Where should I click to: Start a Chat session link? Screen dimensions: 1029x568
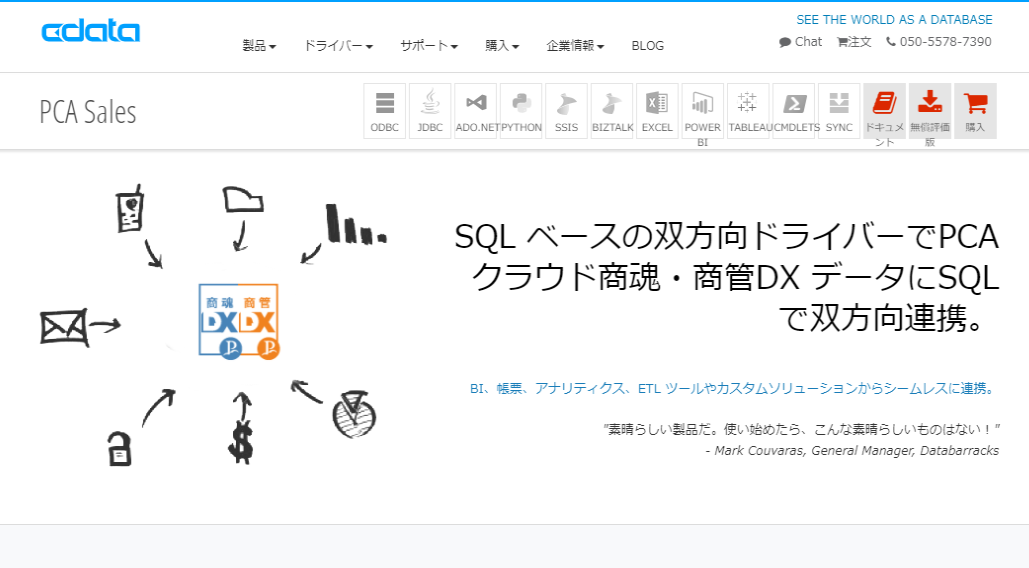pyautogui.click(x=801, y=42)
